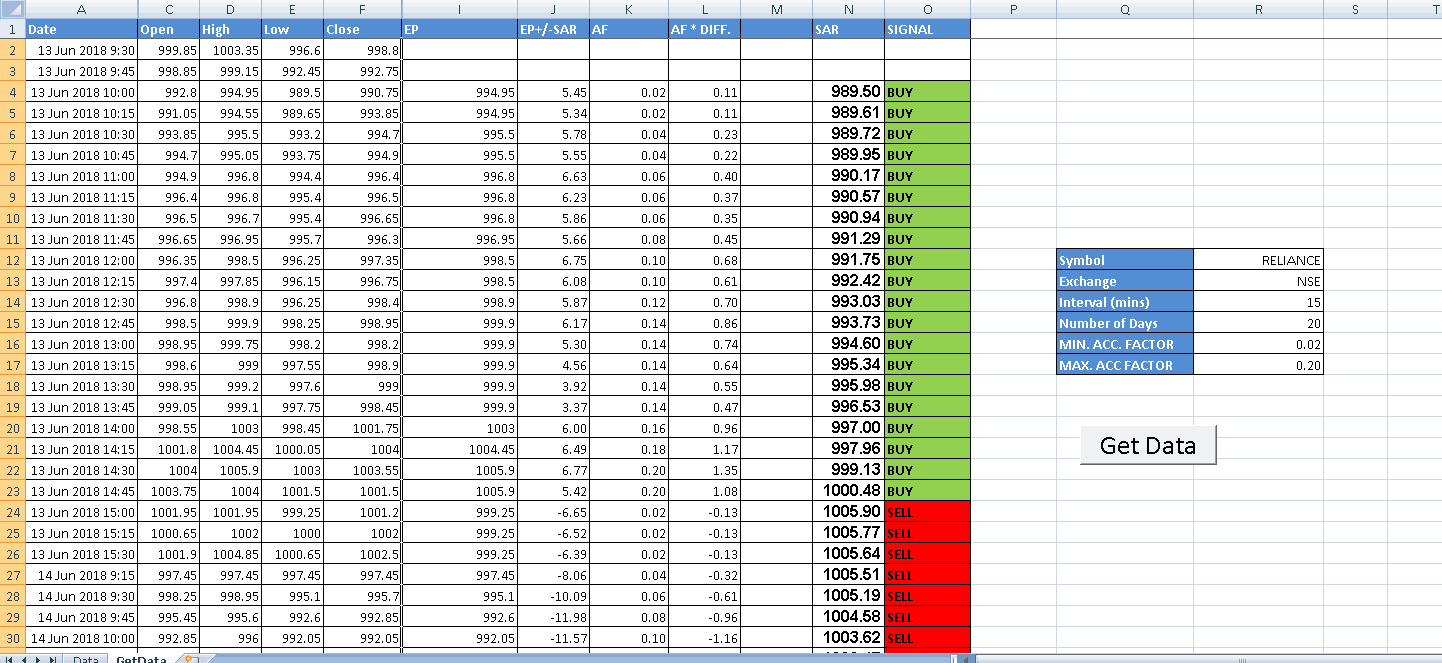Click the SIGNAL header cell
Viewport: 1442px width, 663px height.
pos(927,29)
